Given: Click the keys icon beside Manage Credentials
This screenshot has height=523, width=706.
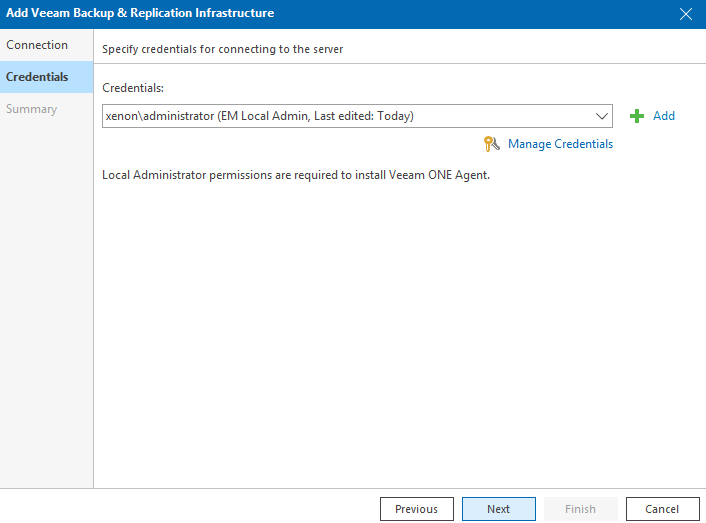Looking at the screenshot, I should tap(492, 144).
